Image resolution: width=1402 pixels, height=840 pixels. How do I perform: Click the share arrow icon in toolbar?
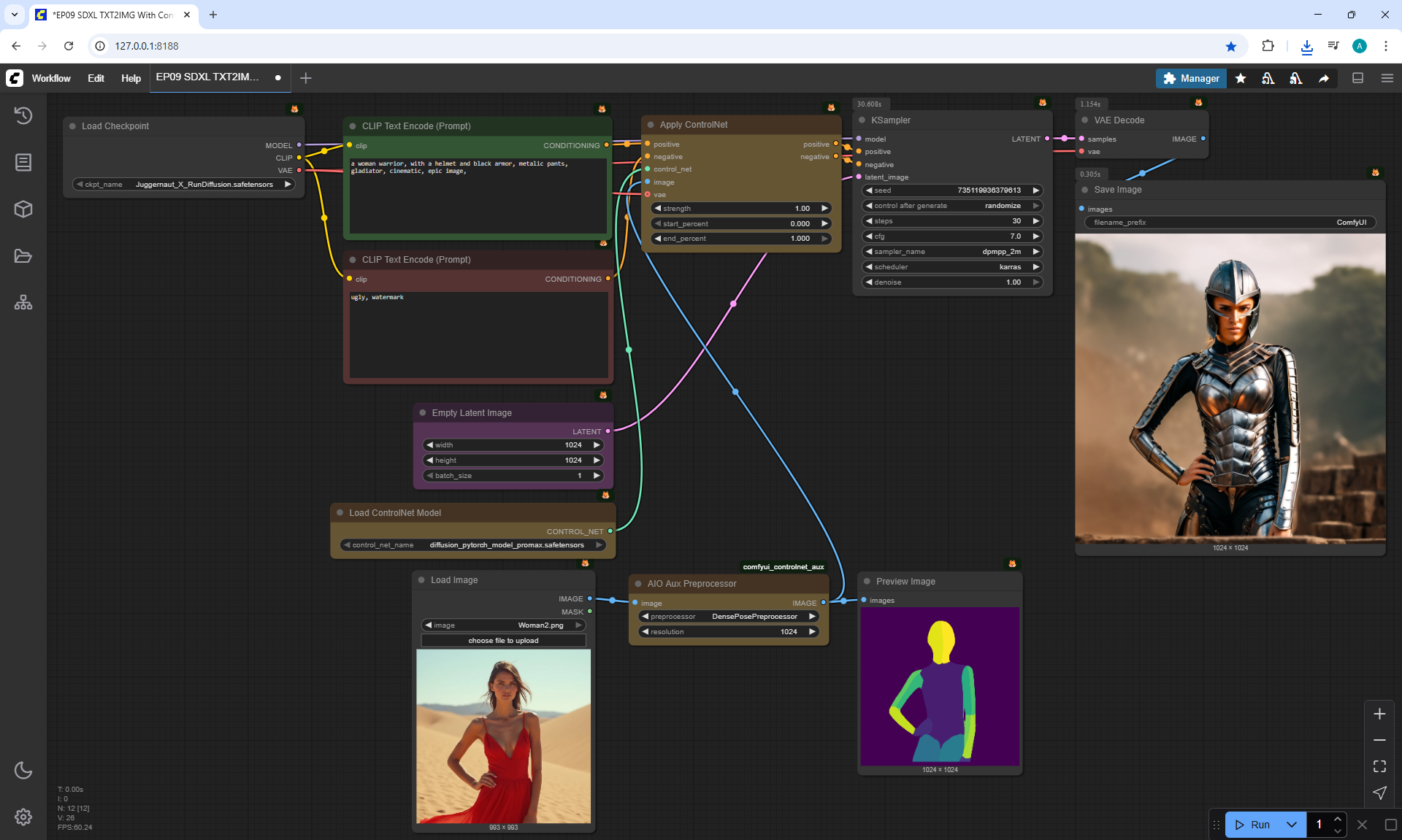[1324, 78]
